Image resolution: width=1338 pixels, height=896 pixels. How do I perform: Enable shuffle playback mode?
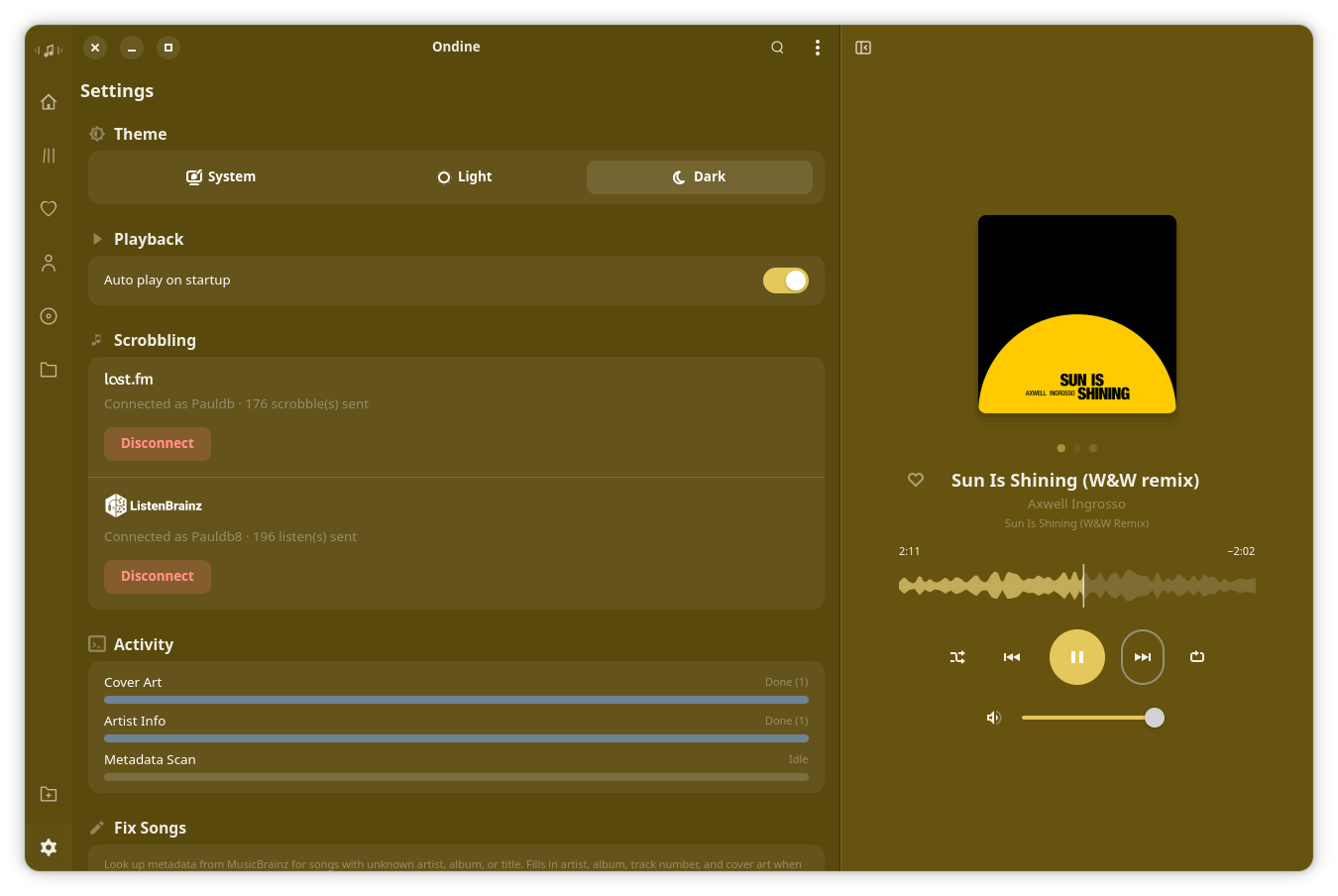coord(956,656)
